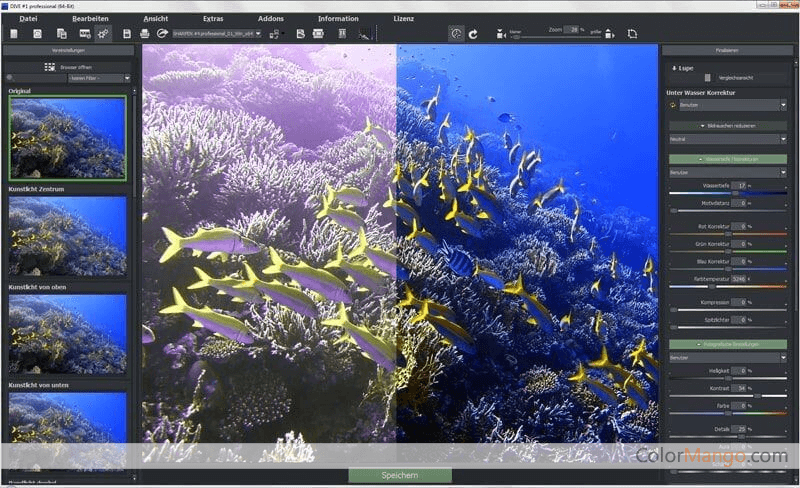Click the crop/rotate frame icon
The image size is (800, 488).
(x=632, y=33)
